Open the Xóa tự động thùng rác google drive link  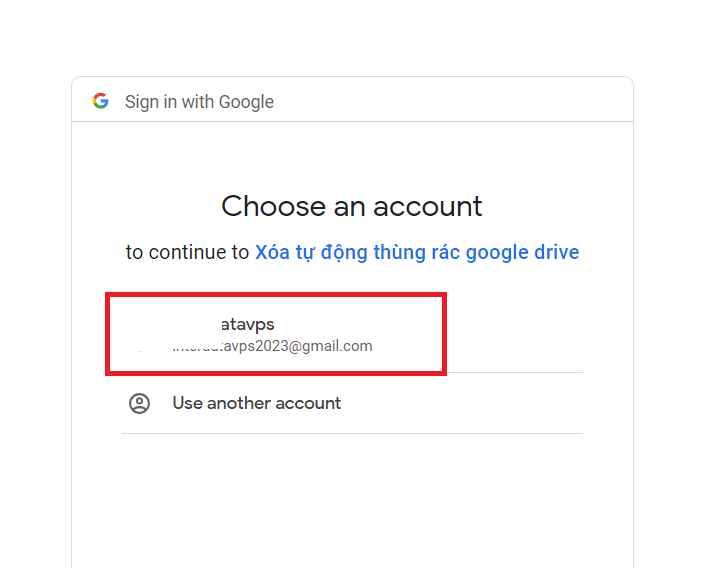click(x=417, y=252)
